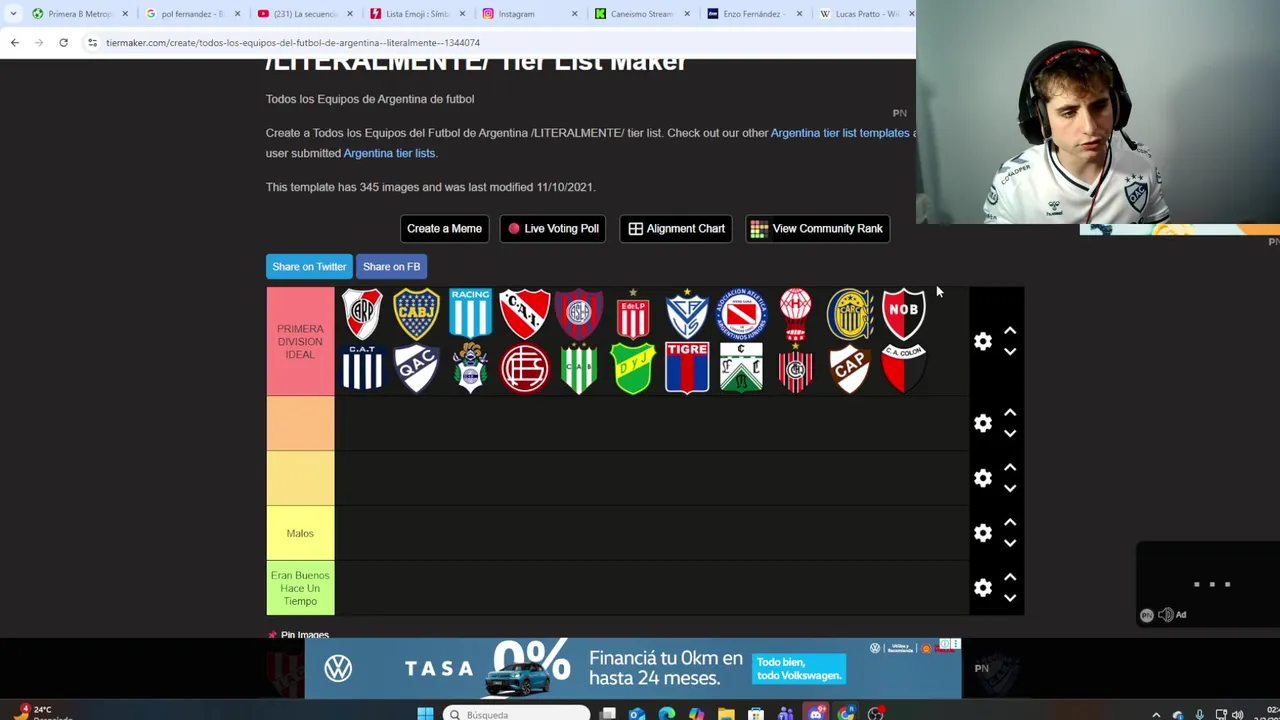Image resolution: width=1280 pixels, height=720 pixels.
Task: Select the Vélez Sarsfield V crest
Action: point(687,314)
